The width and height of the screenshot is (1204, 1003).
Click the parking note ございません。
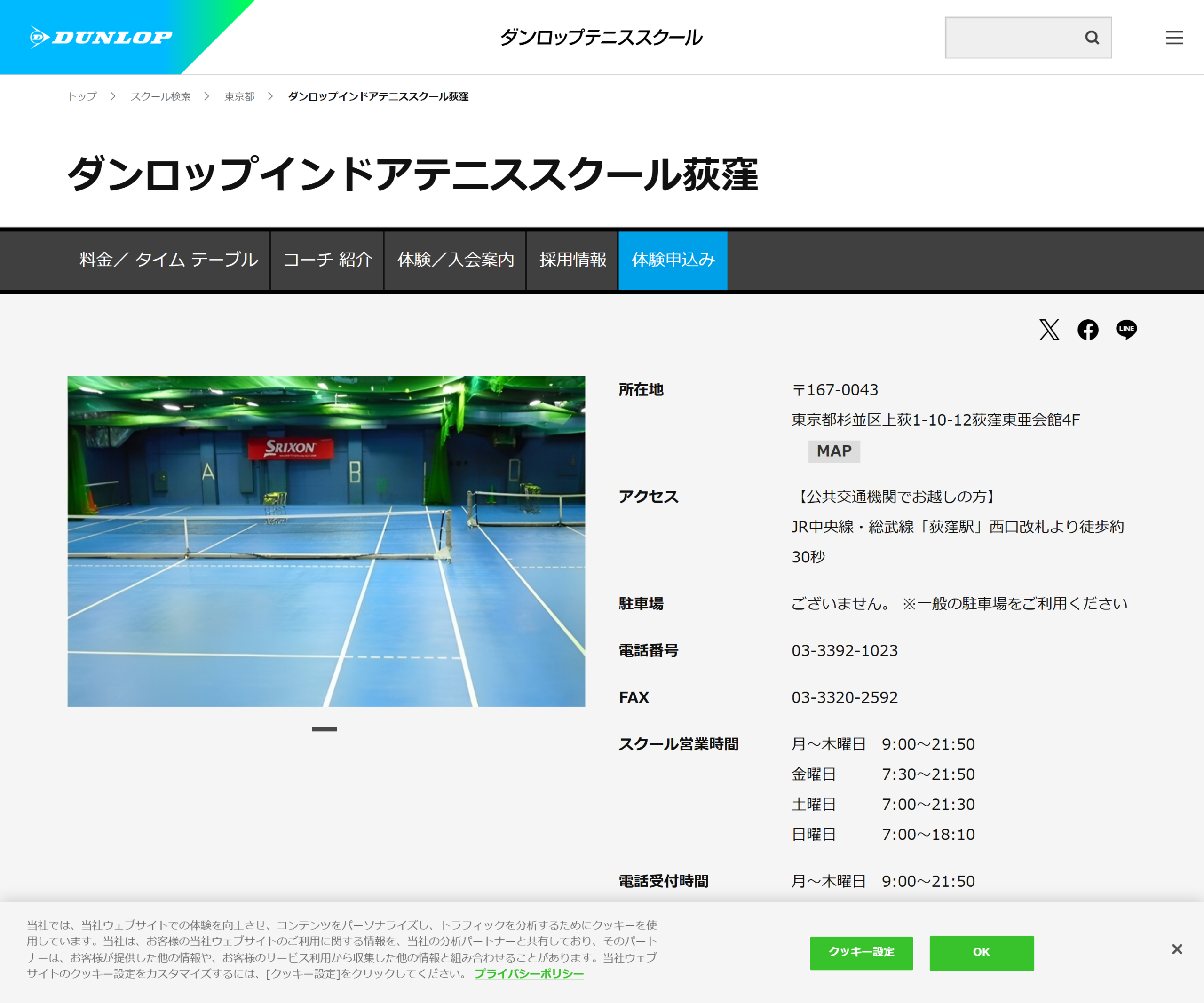click(841, 603)
